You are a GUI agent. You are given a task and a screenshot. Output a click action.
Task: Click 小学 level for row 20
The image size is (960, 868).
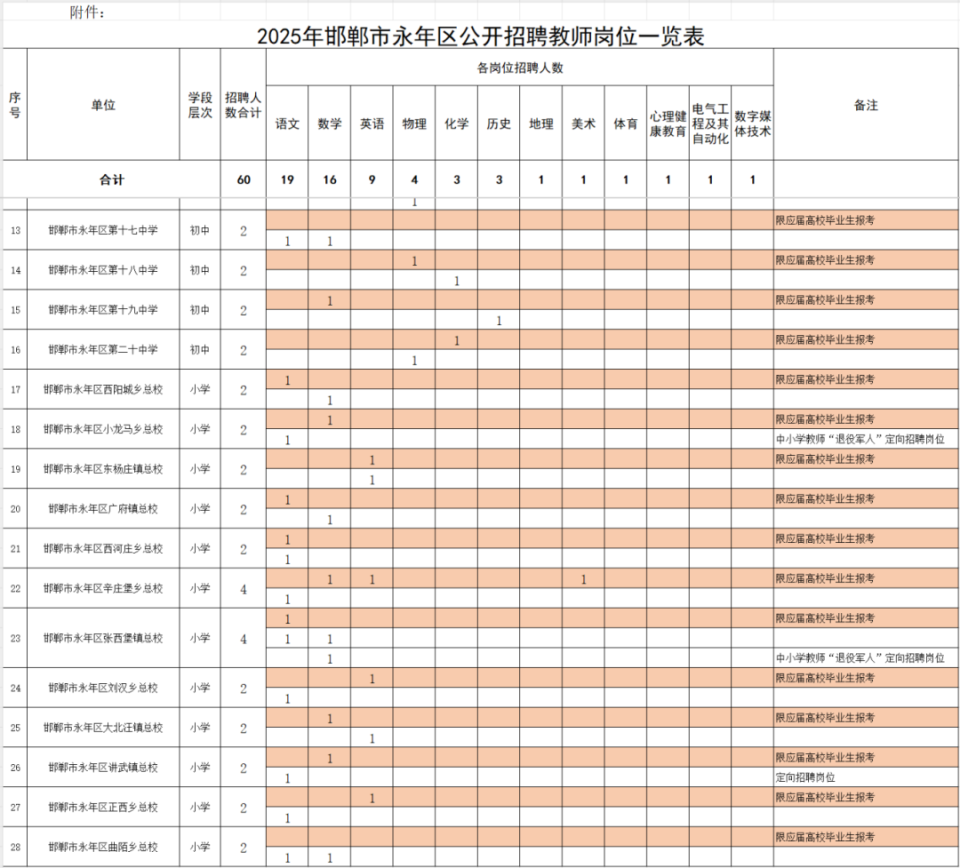[200, 509]
